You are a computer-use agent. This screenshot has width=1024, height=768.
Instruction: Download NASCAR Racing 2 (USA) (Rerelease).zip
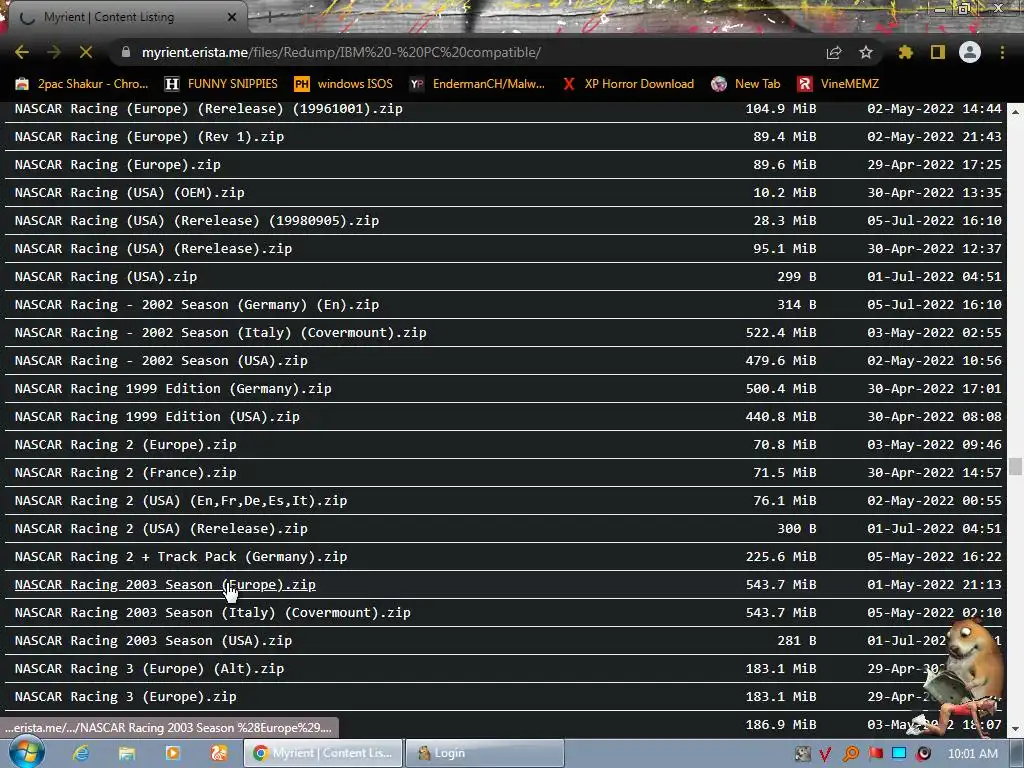tap(161, 529)
